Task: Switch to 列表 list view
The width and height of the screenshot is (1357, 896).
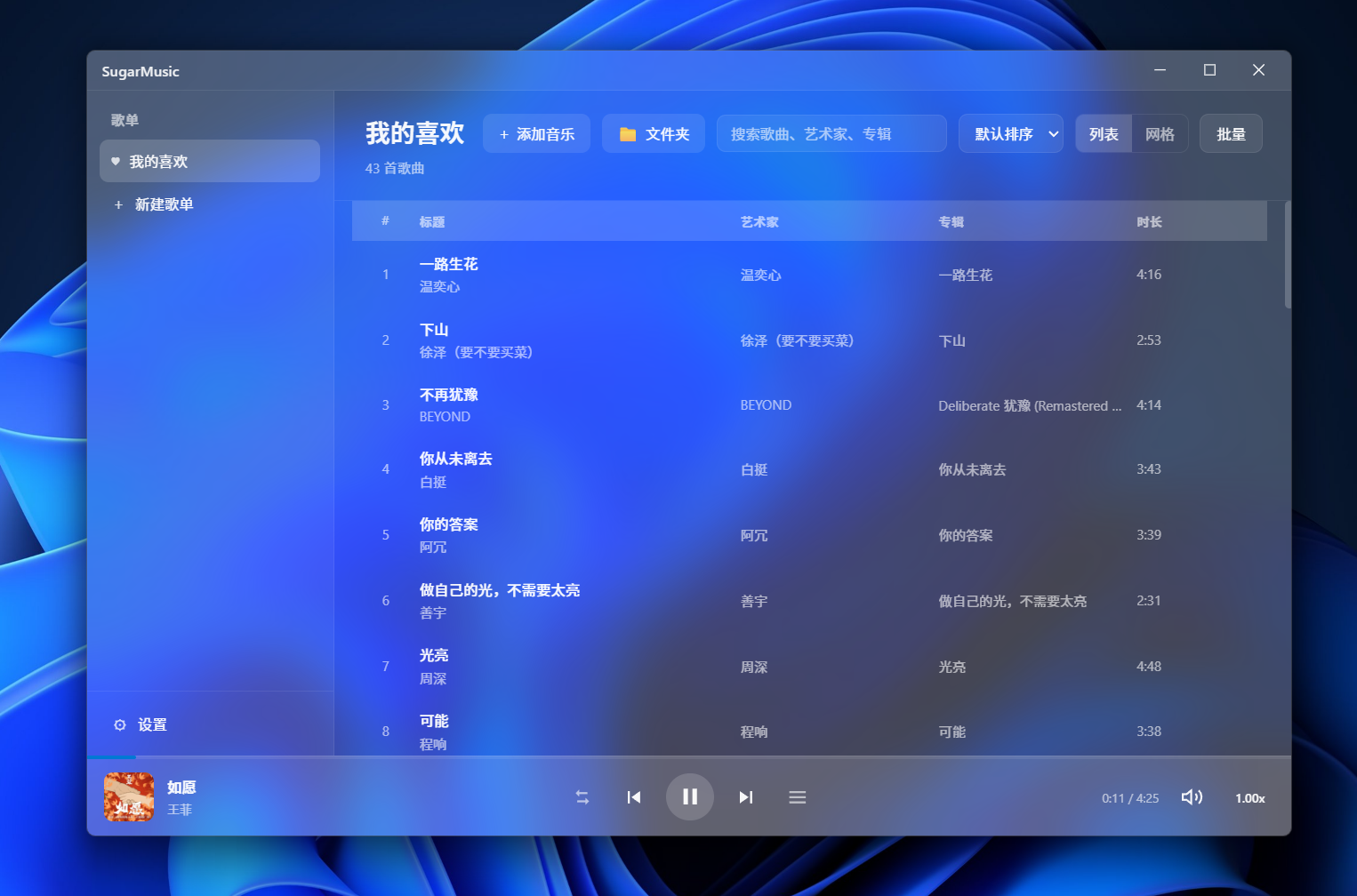Action: (x=1104, y=133)
